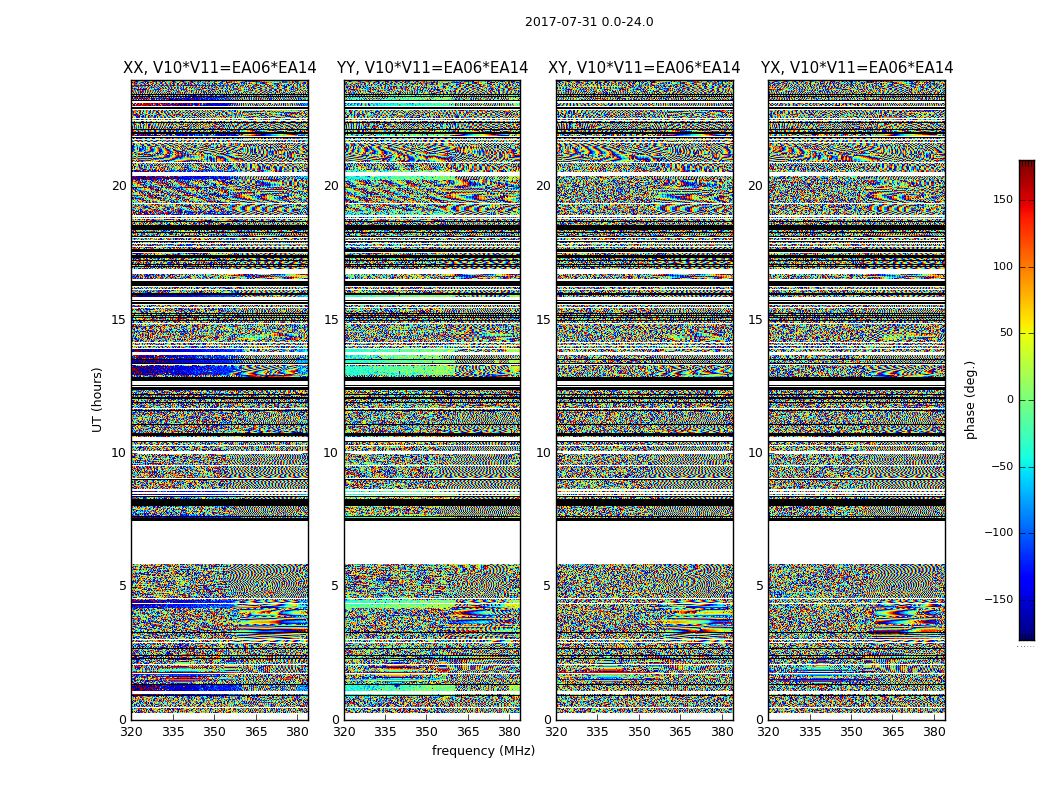Screen dimensions: 1050x800
Task: Click the date title 2017-07-31 0.0-24.0
Action: tap(589, 22)
